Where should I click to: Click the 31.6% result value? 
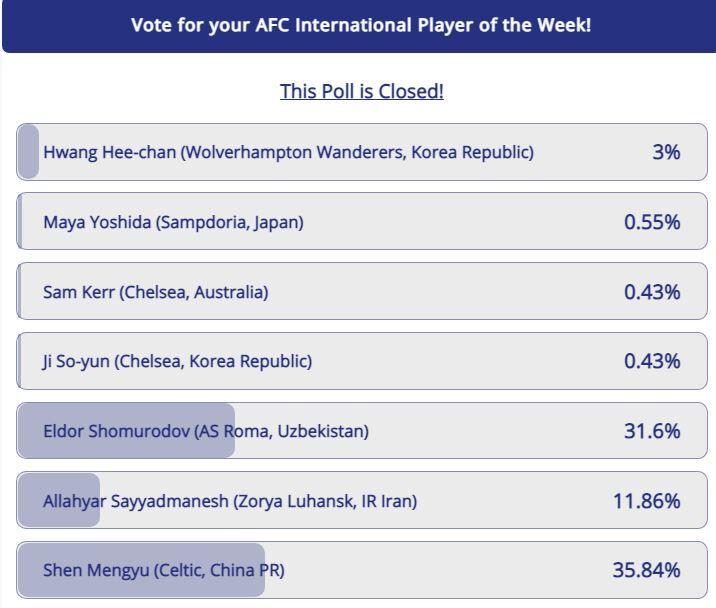click(x=652, y=431)
